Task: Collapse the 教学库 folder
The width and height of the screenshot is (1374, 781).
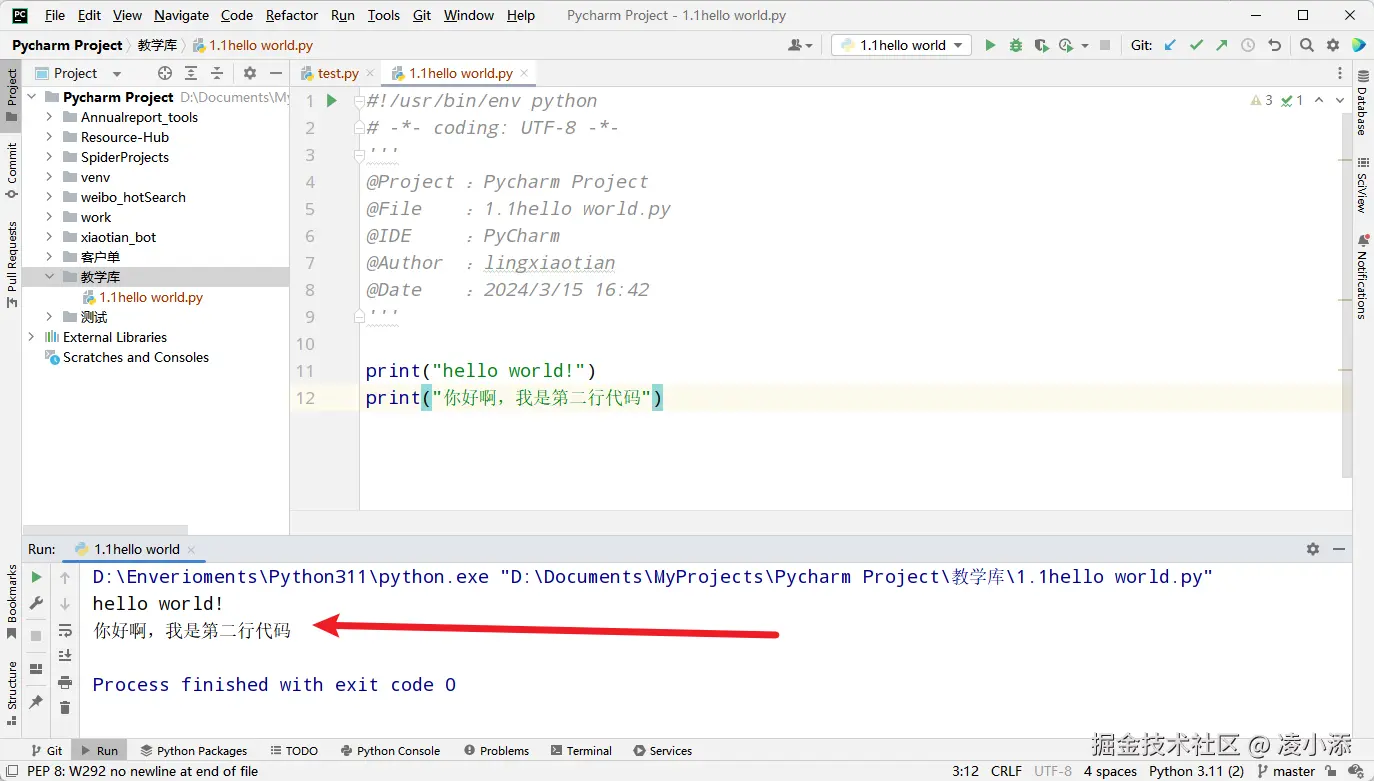Action: (49, 277)
